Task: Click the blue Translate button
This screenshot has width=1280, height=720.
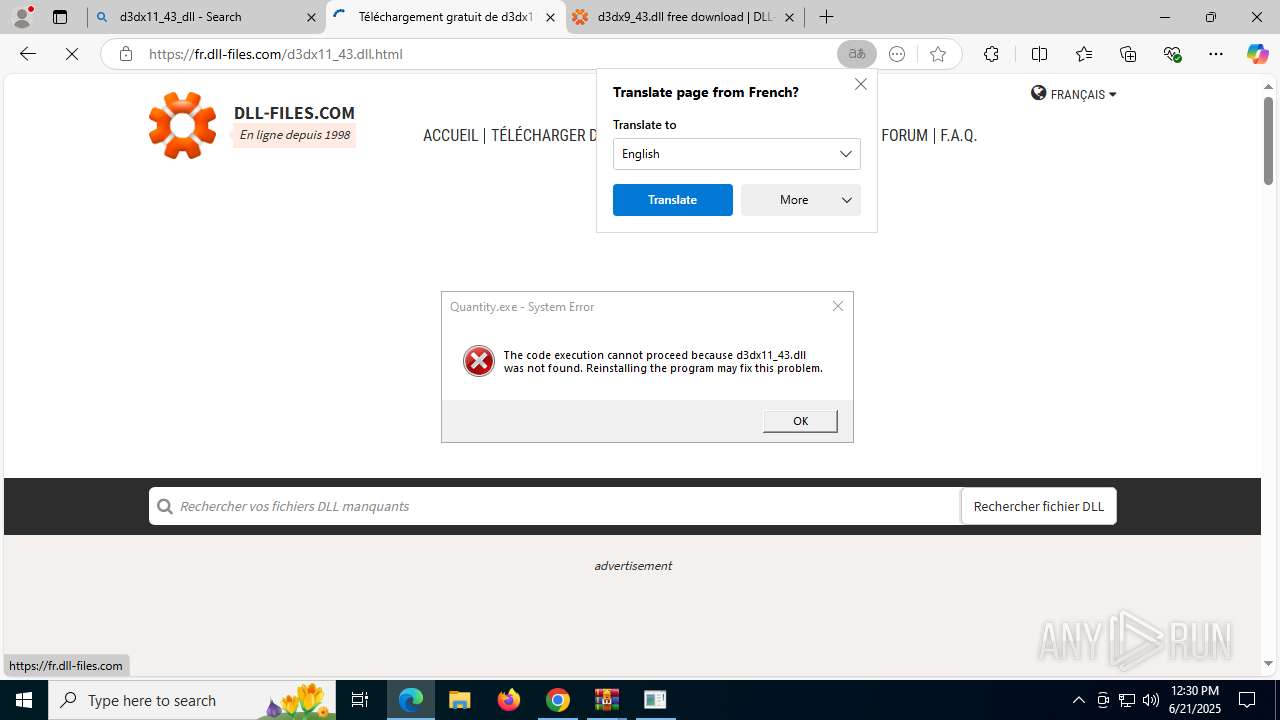Action: pos(672,200)
